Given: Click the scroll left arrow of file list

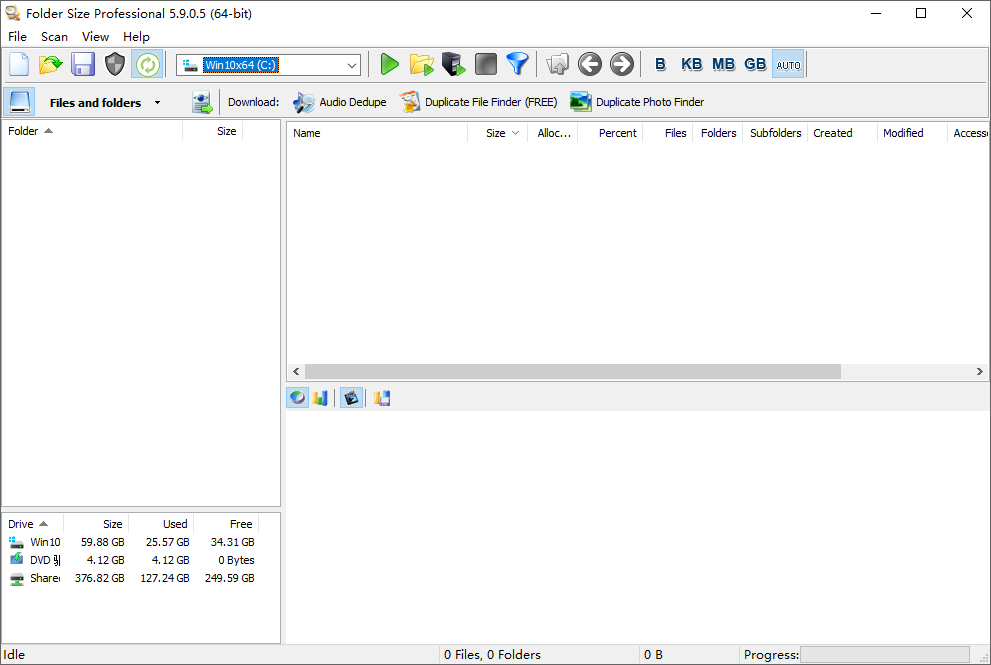Looking at the screenshot, I should [x=296, y=372].
